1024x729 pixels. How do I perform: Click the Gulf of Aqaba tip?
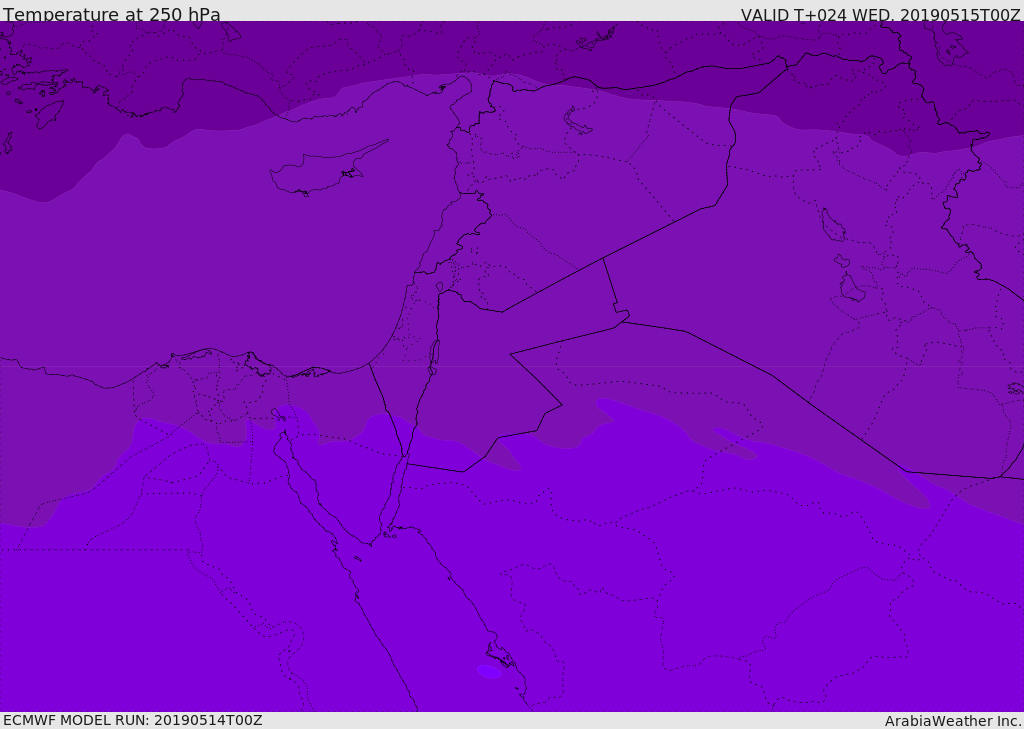406,460
